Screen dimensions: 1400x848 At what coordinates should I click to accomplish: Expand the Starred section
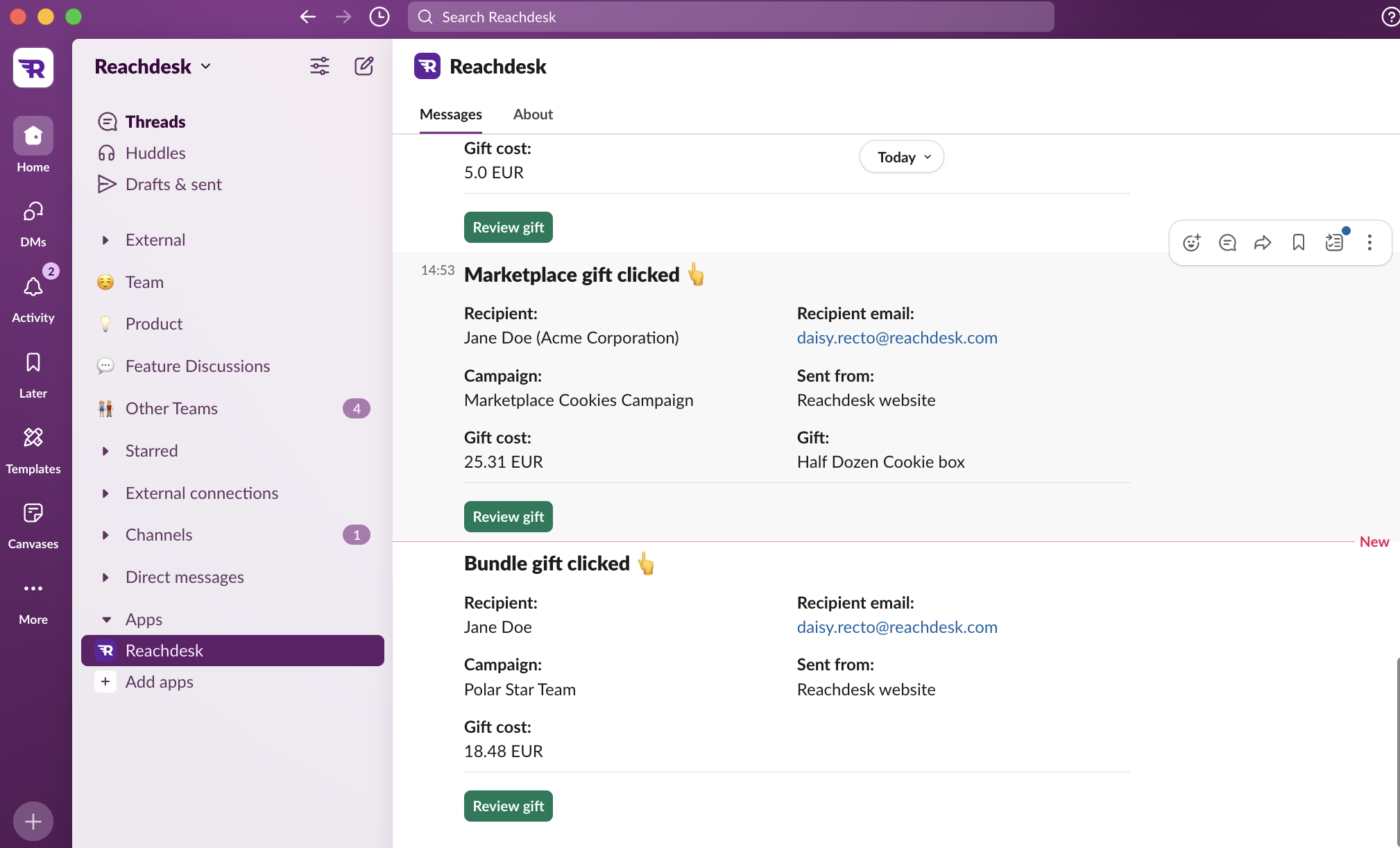[105, 451]
